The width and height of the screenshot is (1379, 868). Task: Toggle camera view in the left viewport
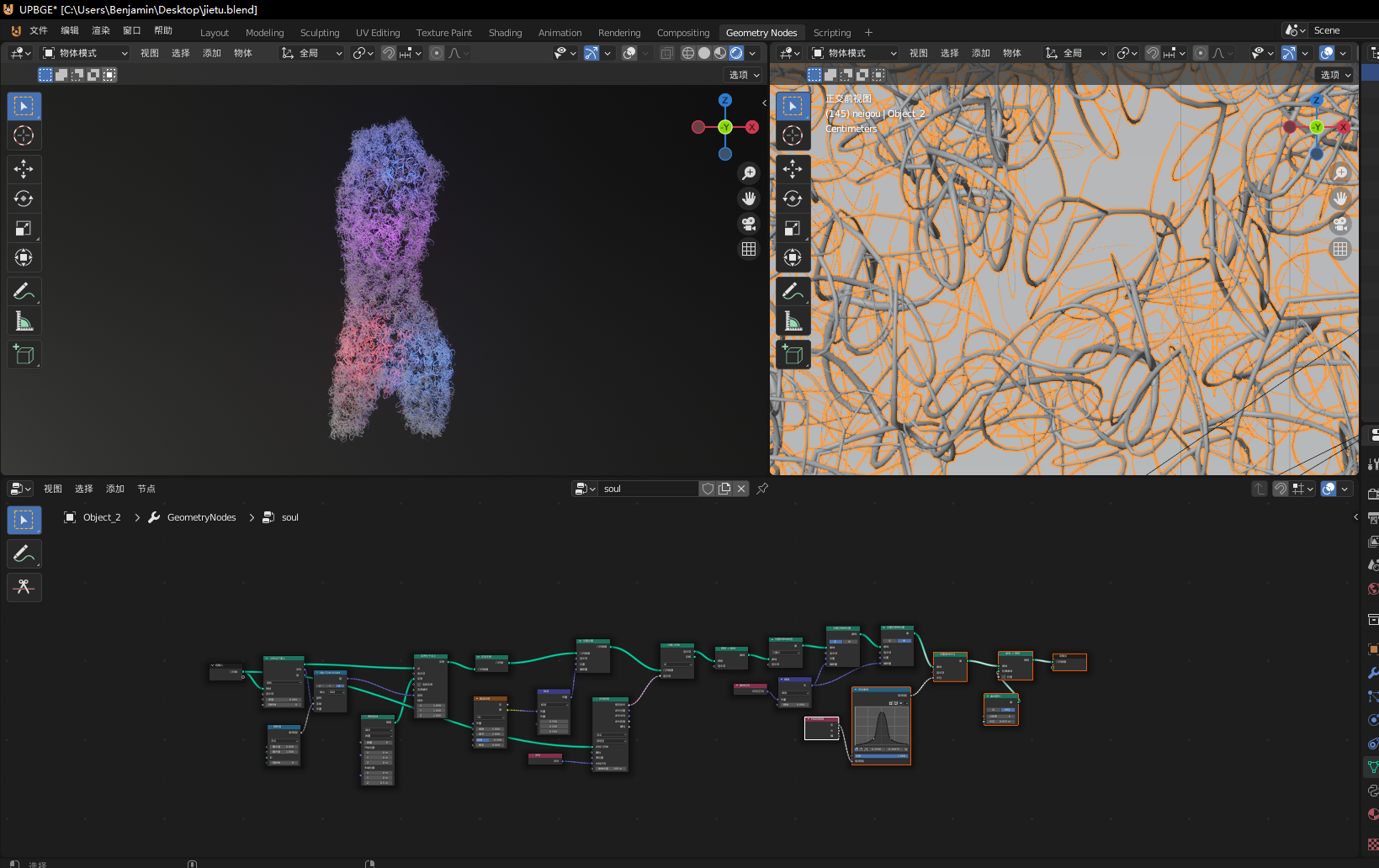point(748,224)
